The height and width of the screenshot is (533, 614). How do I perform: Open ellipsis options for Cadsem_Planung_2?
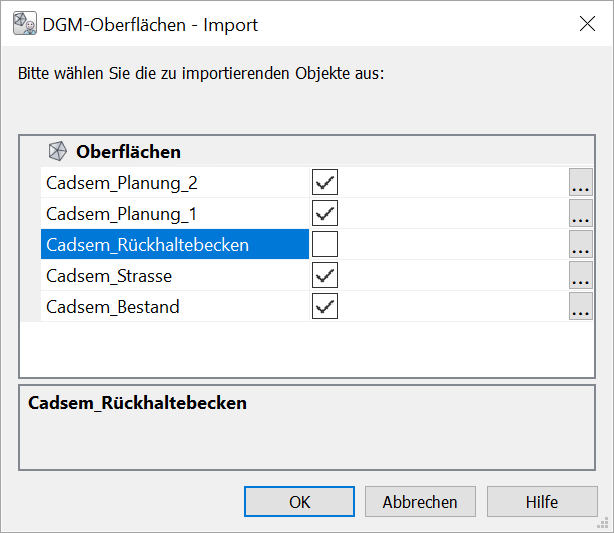pyautogui.click(x=580, y=183)
